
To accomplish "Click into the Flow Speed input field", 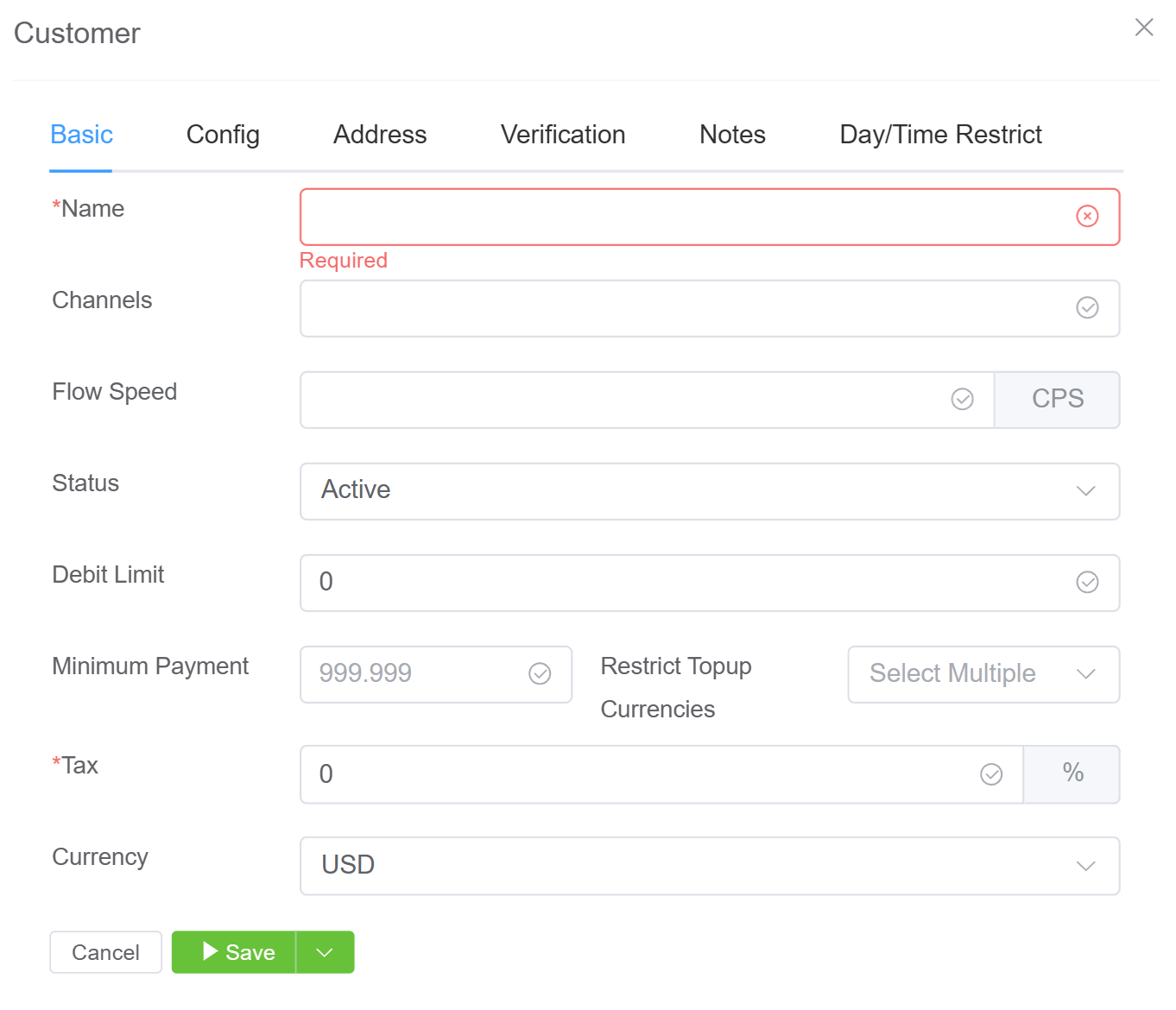I will coord(622,400).
